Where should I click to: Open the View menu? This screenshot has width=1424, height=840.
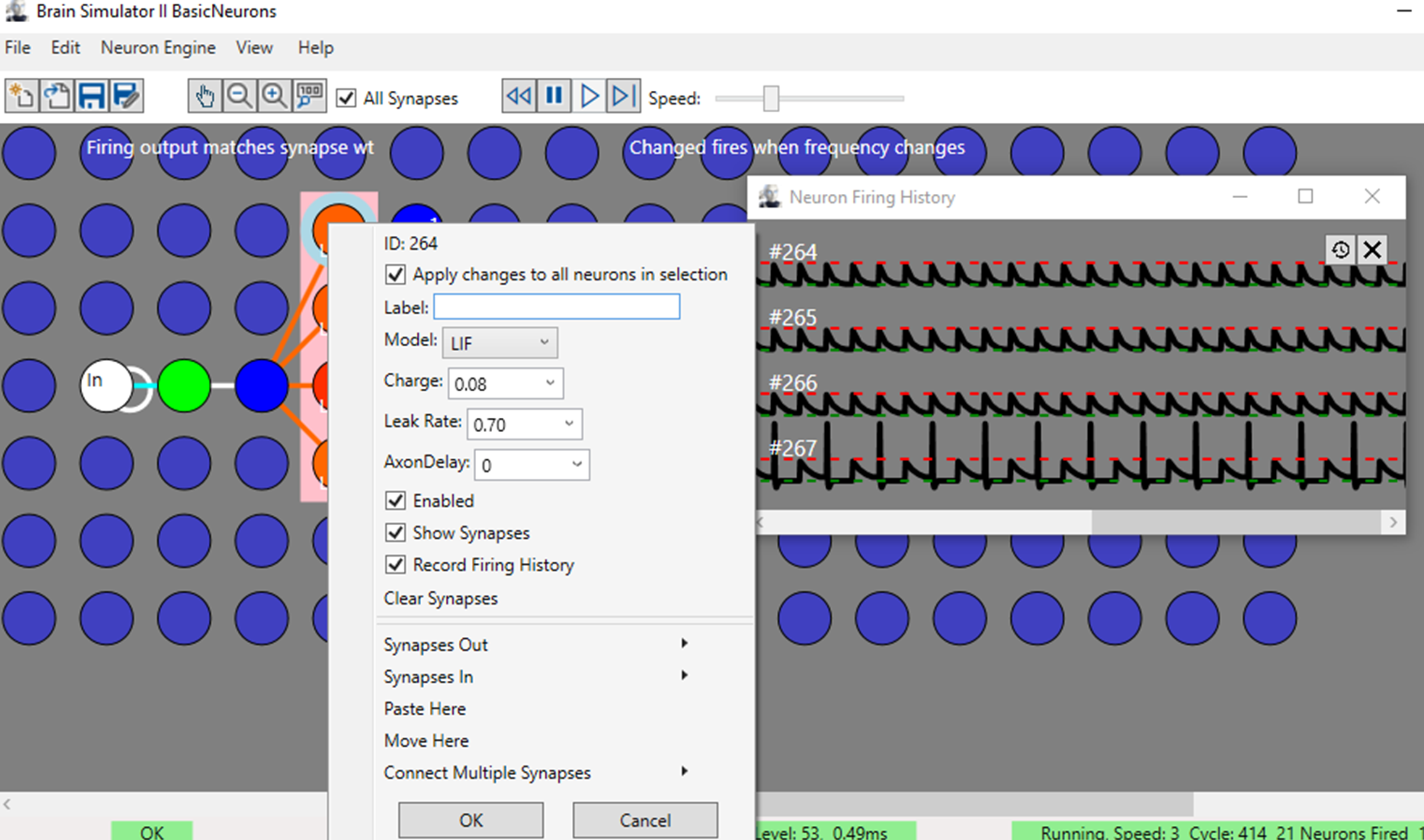click(x=254, y=48)
